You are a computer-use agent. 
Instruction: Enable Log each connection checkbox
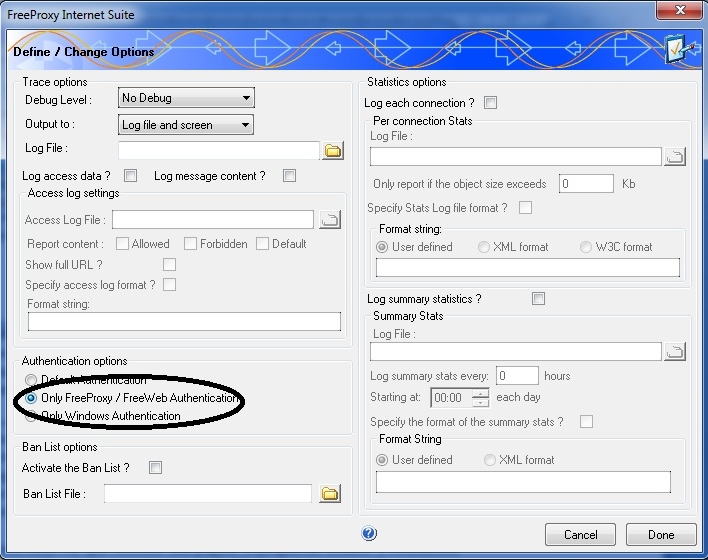click(490, 103)
